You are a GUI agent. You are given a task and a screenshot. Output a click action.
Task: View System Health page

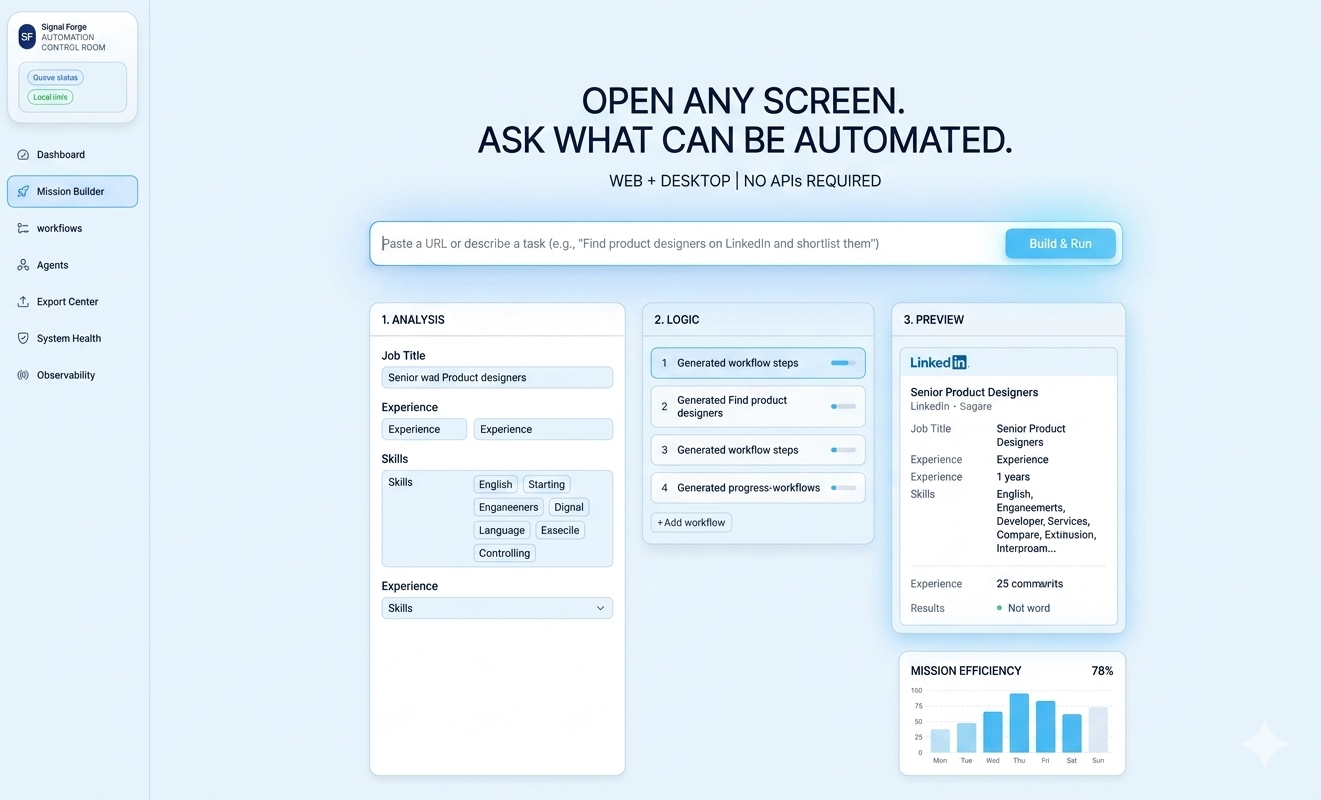72,339
